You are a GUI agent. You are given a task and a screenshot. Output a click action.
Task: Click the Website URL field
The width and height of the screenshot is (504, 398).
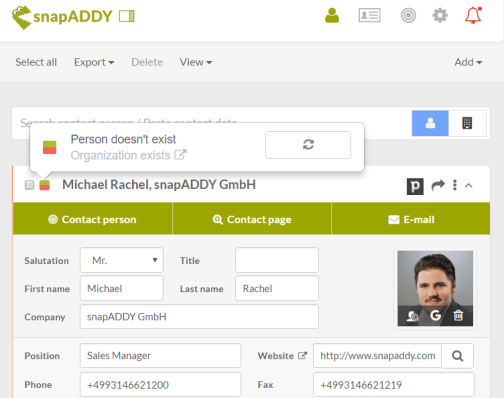pos(377,356)
